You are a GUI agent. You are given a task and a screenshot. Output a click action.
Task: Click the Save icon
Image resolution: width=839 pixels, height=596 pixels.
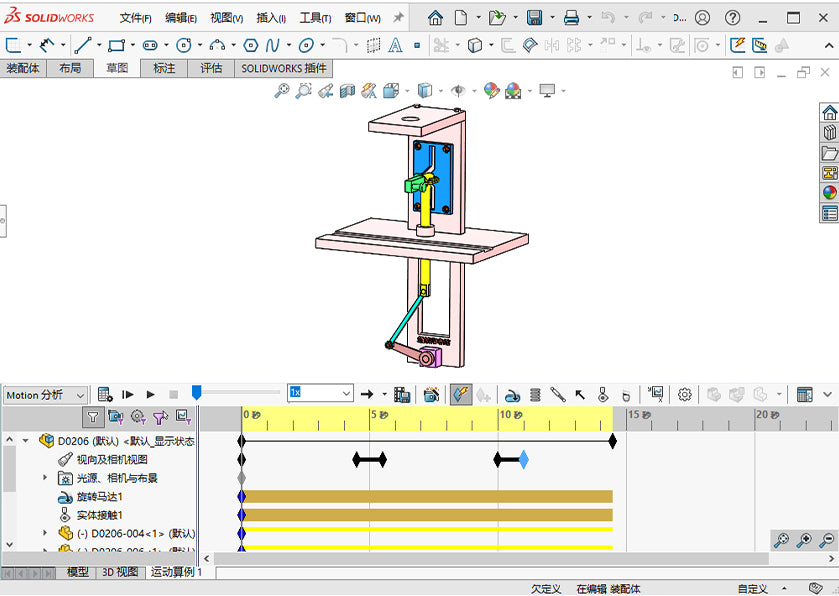[x=534, y=18]
